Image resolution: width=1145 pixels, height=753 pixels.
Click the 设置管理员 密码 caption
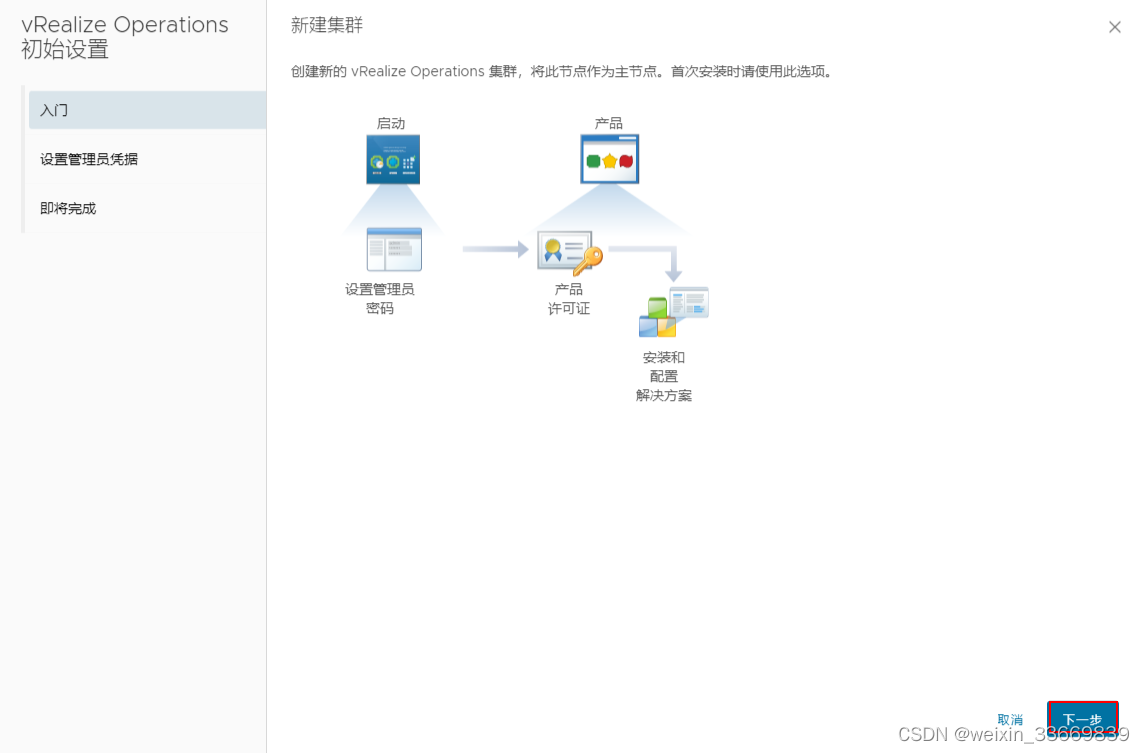coord(380,299)
